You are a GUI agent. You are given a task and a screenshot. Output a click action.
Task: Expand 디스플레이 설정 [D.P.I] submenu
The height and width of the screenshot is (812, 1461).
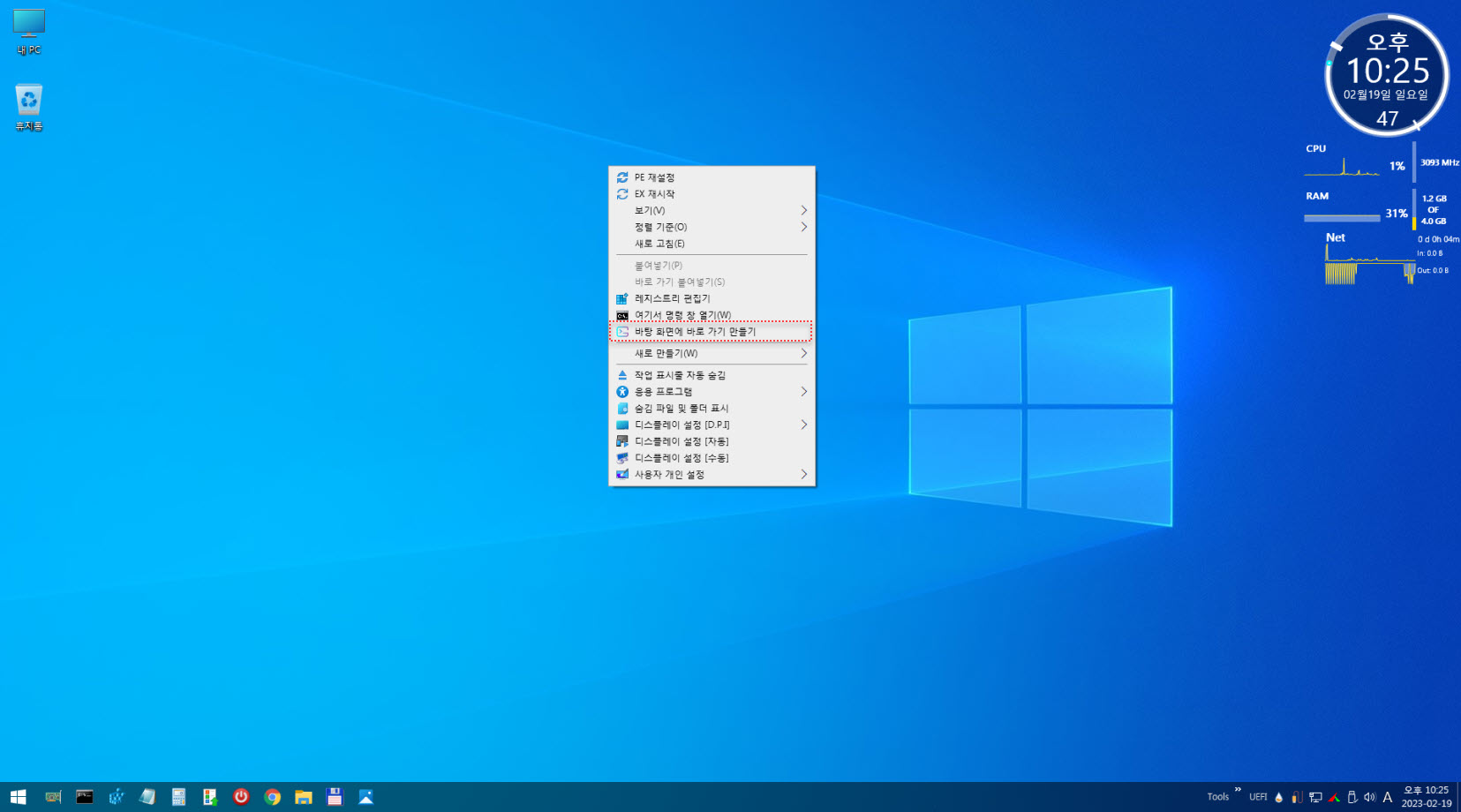coord(712,425)
